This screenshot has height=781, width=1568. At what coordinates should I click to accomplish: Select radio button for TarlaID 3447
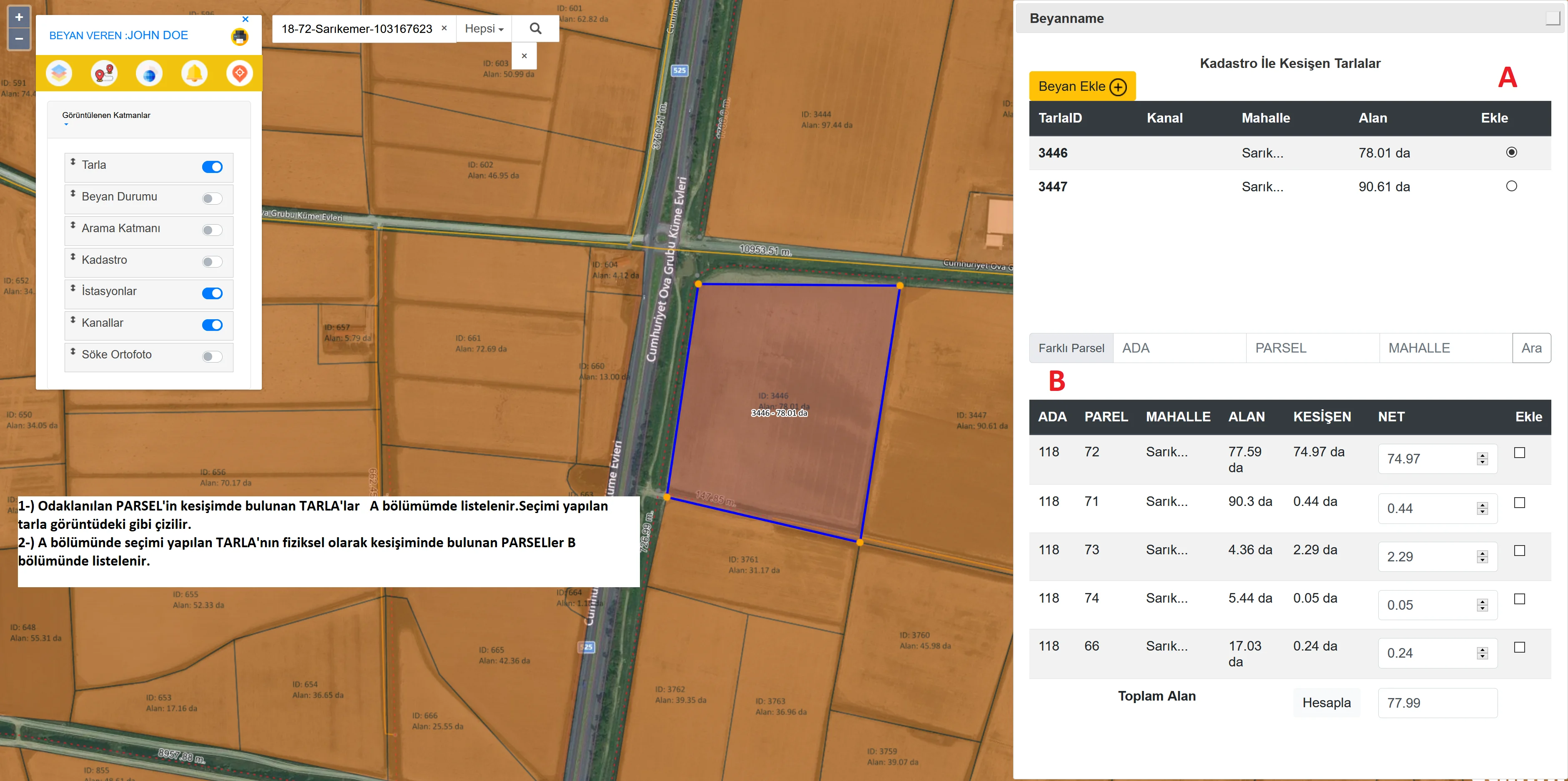pyautogui.click(x=1511, y=186)
